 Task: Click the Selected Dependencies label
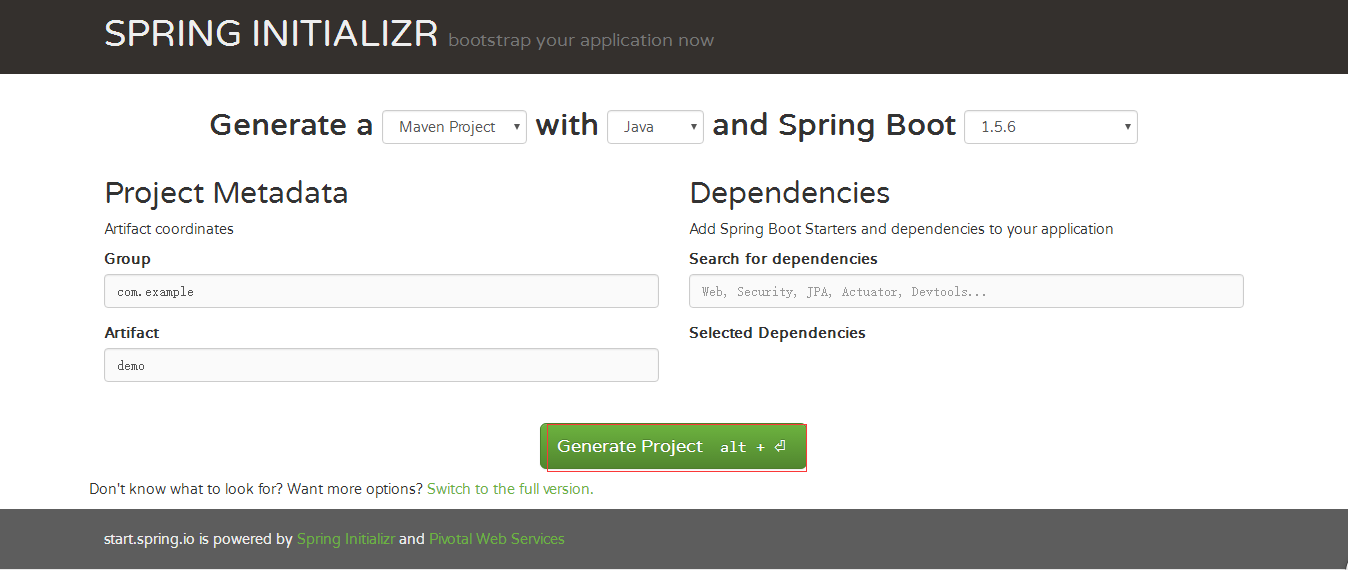point(777,333)
